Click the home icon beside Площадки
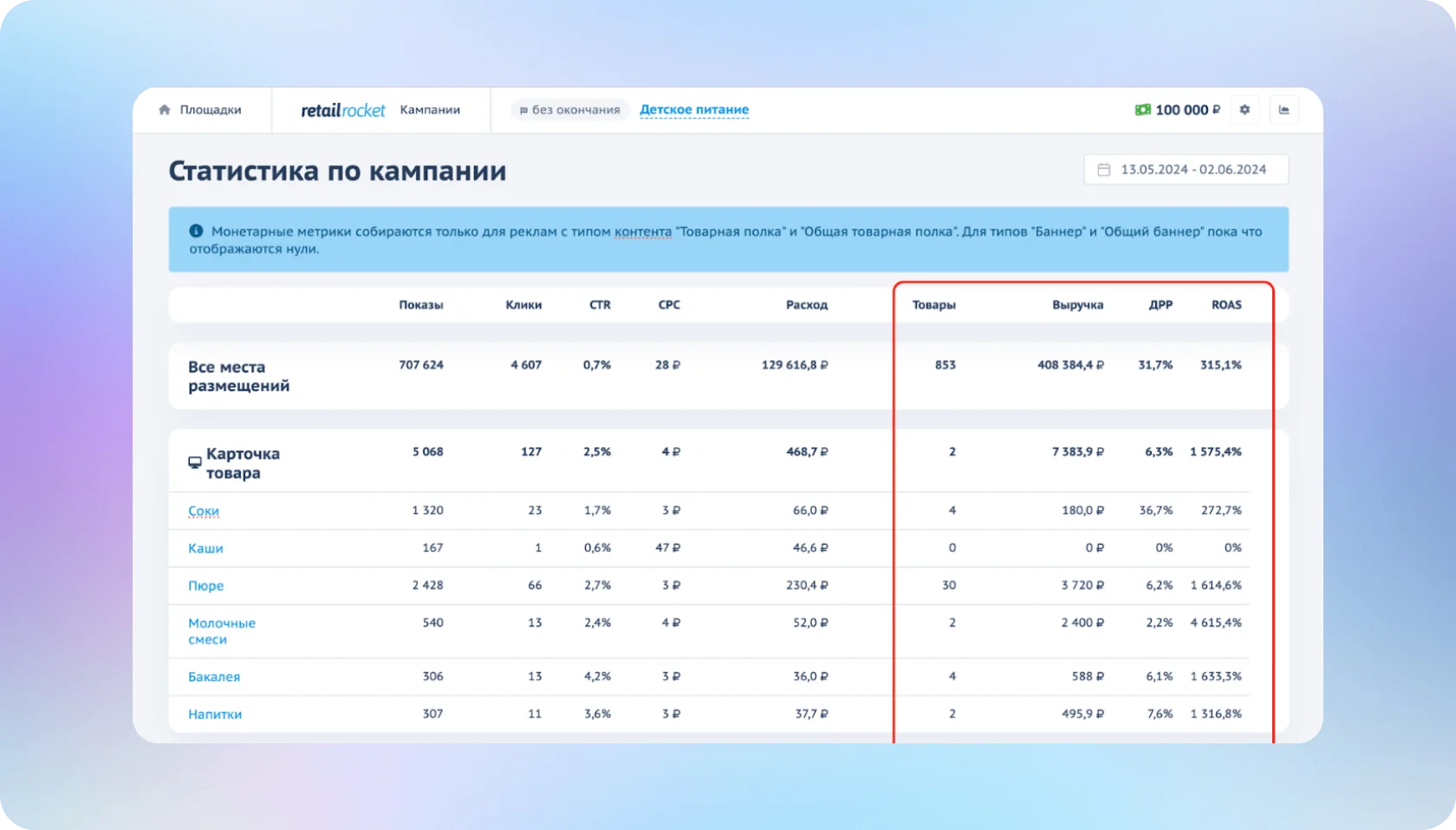The height and width of the screenshot is (830, 1456). (165, 110)
